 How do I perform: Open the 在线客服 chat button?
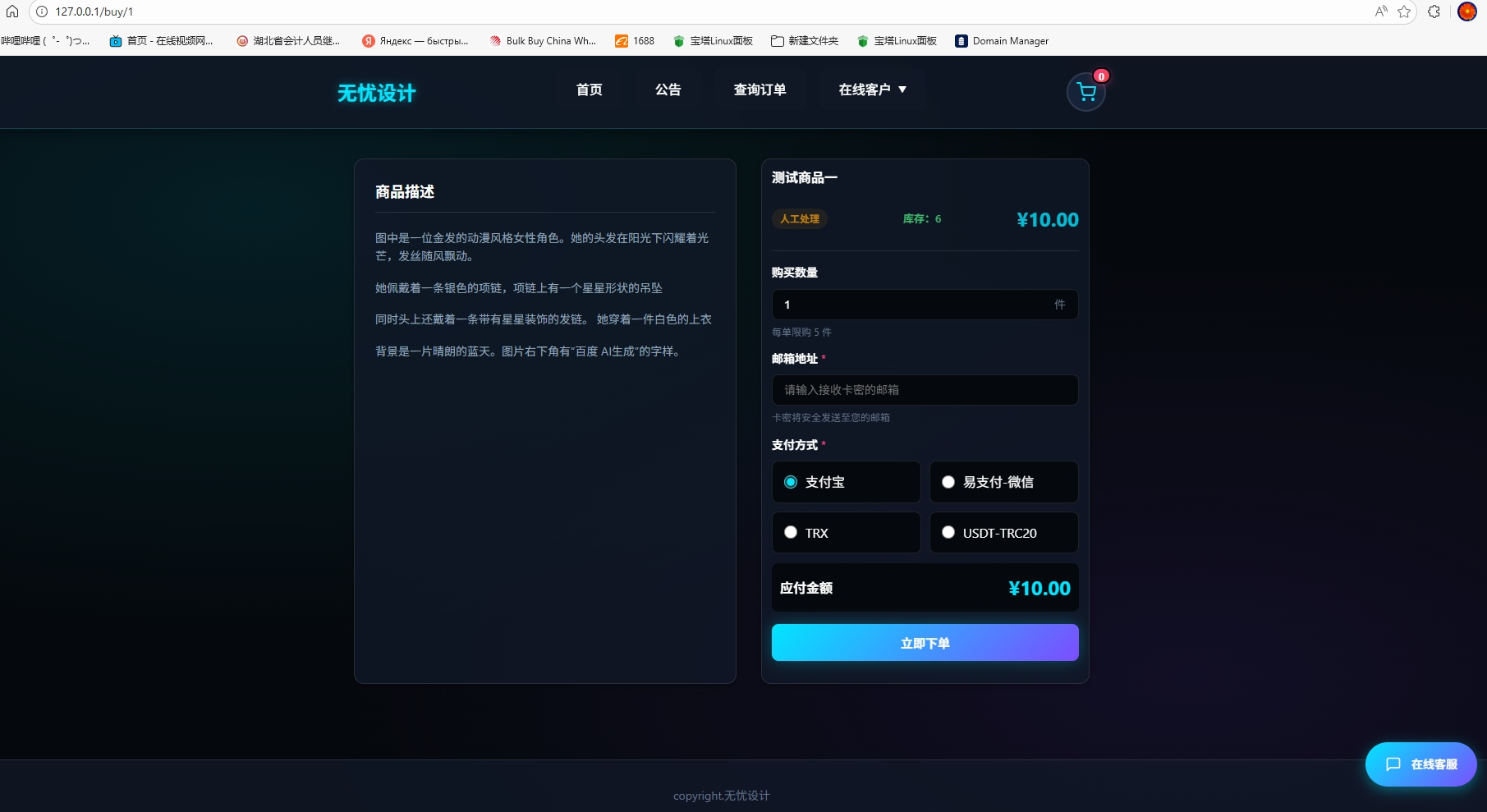click(1420, 764)
